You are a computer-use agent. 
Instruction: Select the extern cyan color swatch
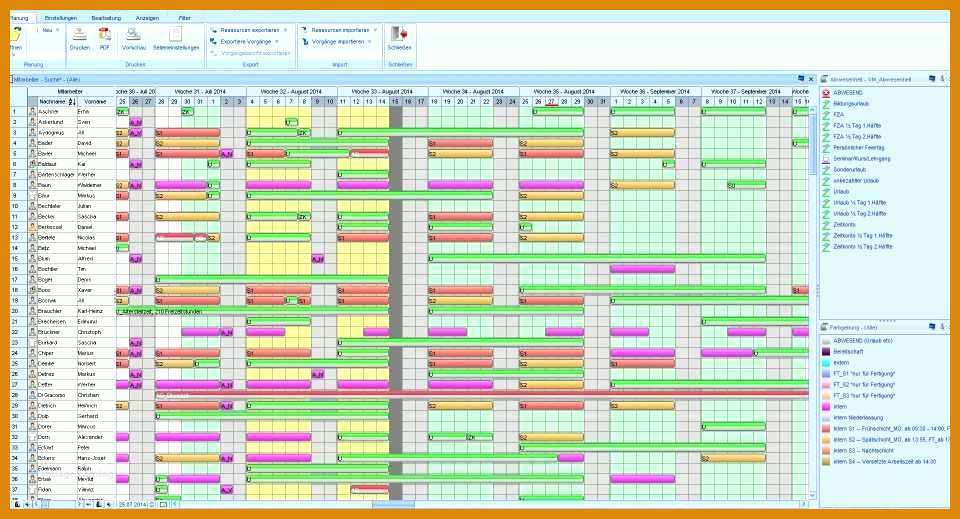[826, 363]
